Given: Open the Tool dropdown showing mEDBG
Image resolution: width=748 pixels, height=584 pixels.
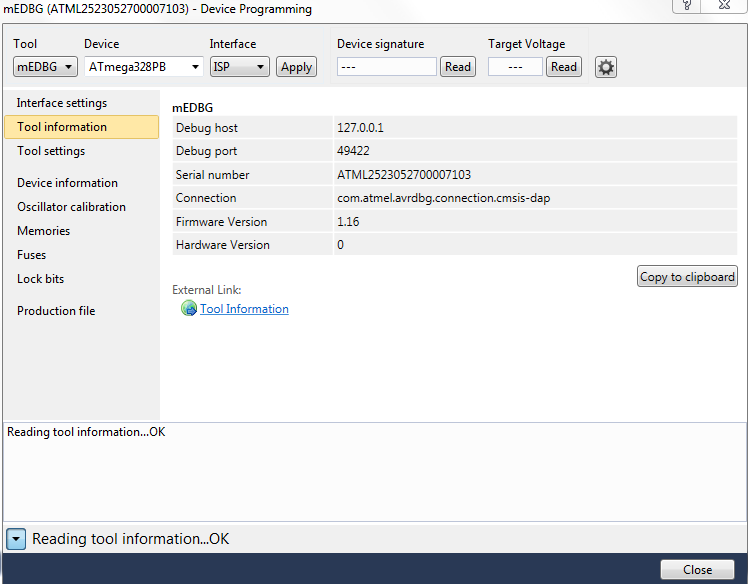Looking at the screenshot, I should [45, 67].
